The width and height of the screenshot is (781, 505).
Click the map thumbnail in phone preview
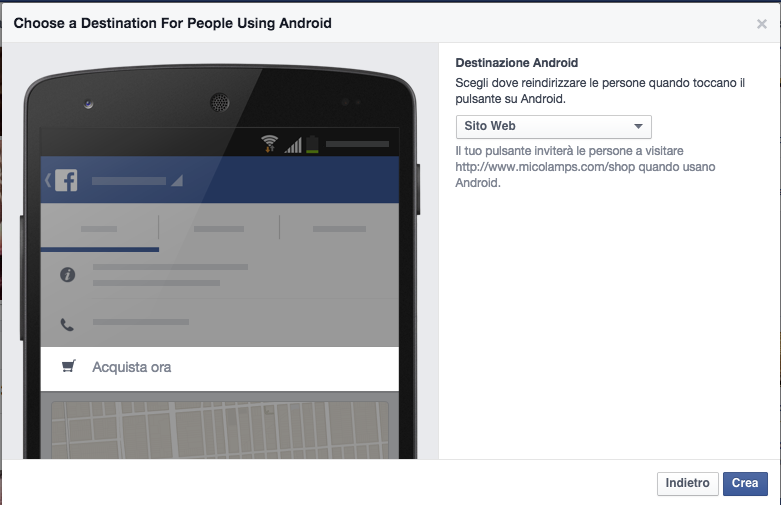[x=220, y=430]
